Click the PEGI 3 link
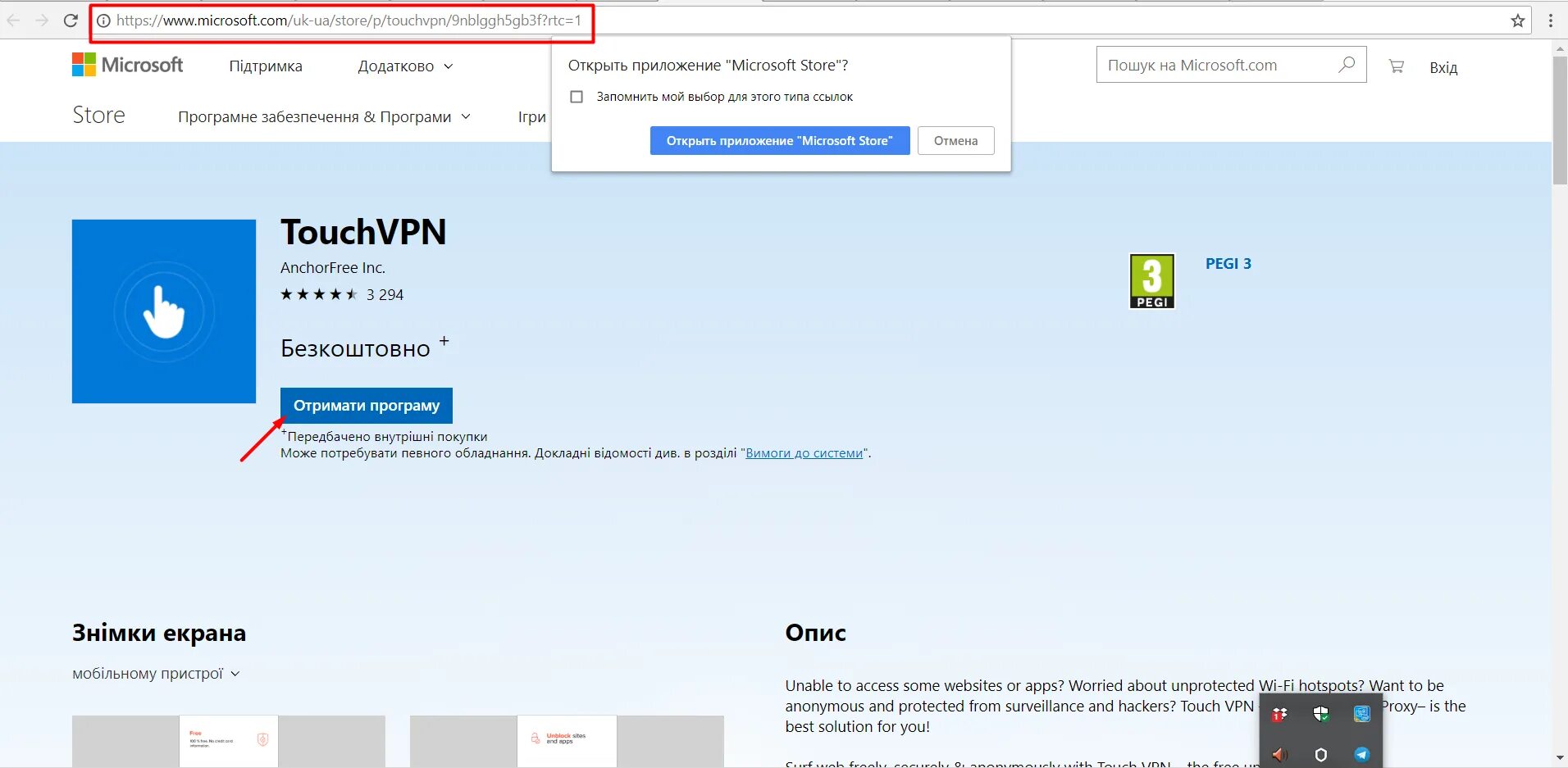 [x=1228, y=264]
